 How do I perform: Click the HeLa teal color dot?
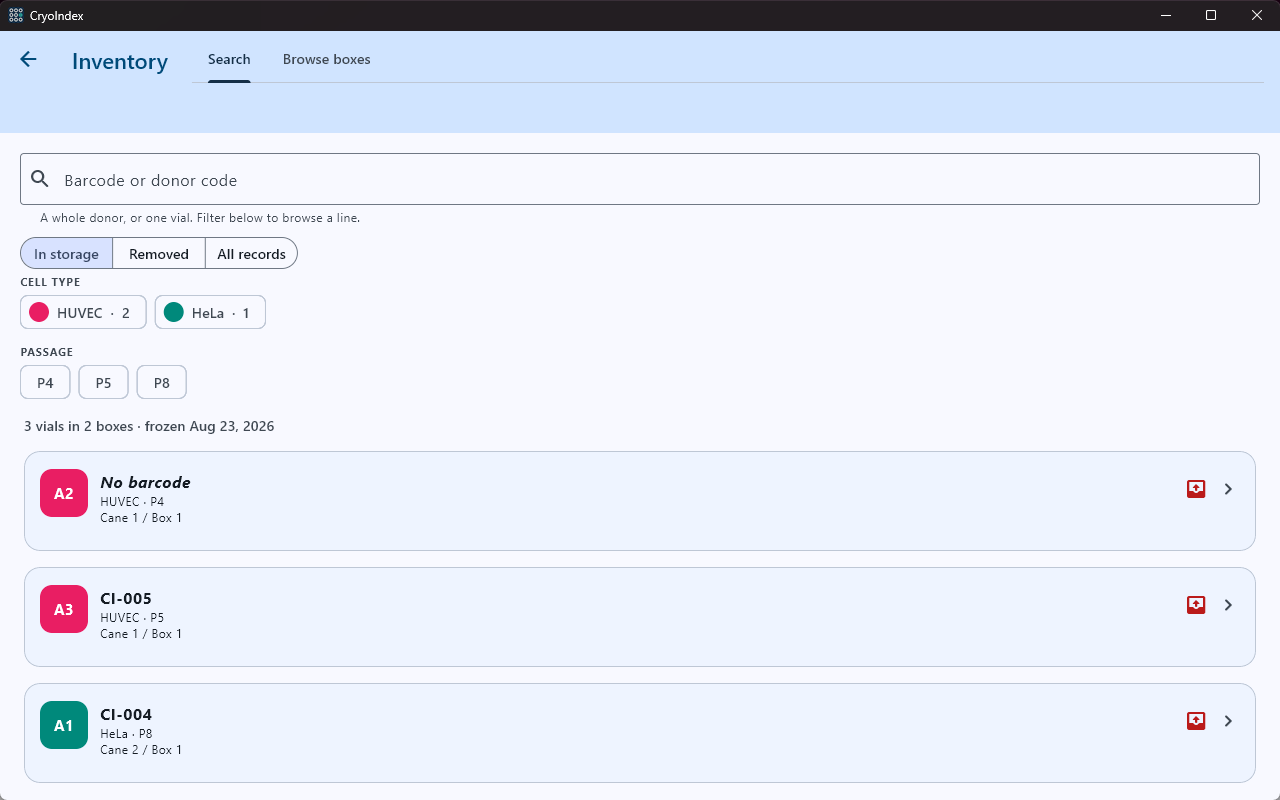[174, 313]
